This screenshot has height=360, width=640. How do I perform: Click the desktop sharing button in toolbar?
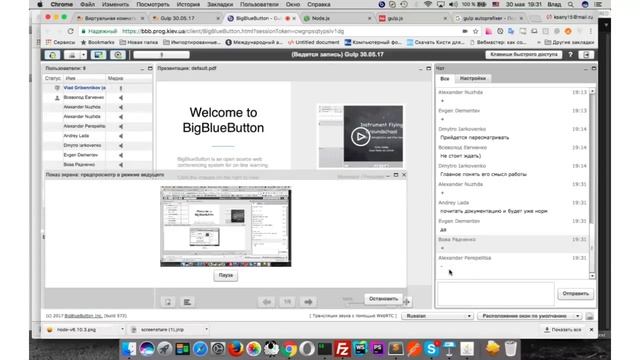(x=98, y=55)
